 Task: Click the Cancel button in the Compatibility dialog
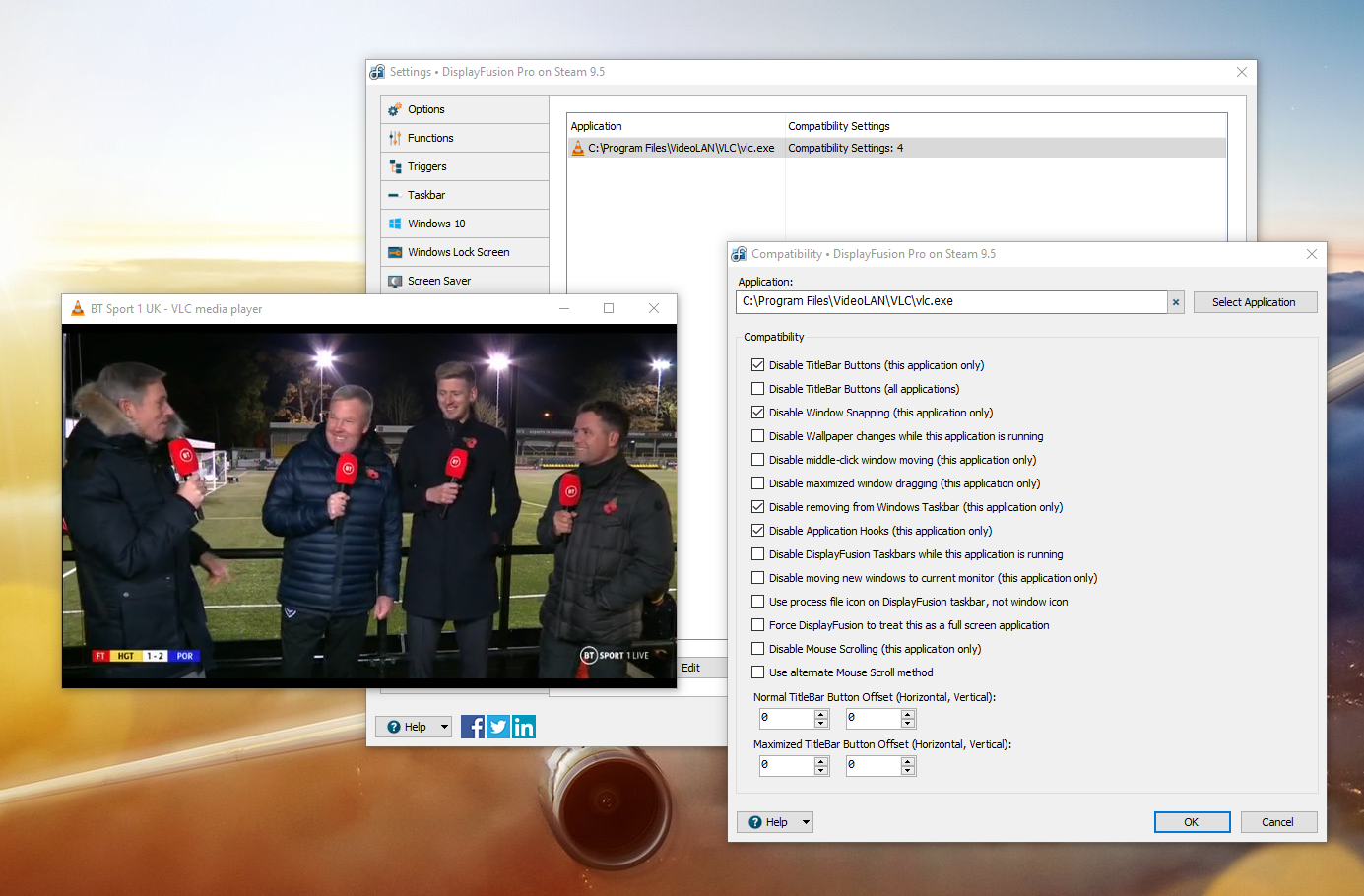click(x=1277, y=822)
